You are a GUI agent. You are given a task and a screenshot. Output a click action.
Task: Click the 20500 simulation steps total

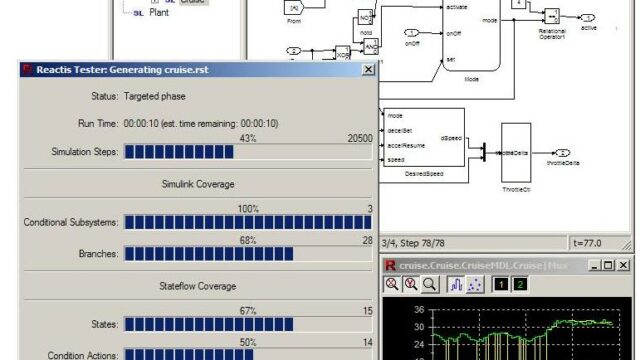pyautogui.click(x=360, y=139)
